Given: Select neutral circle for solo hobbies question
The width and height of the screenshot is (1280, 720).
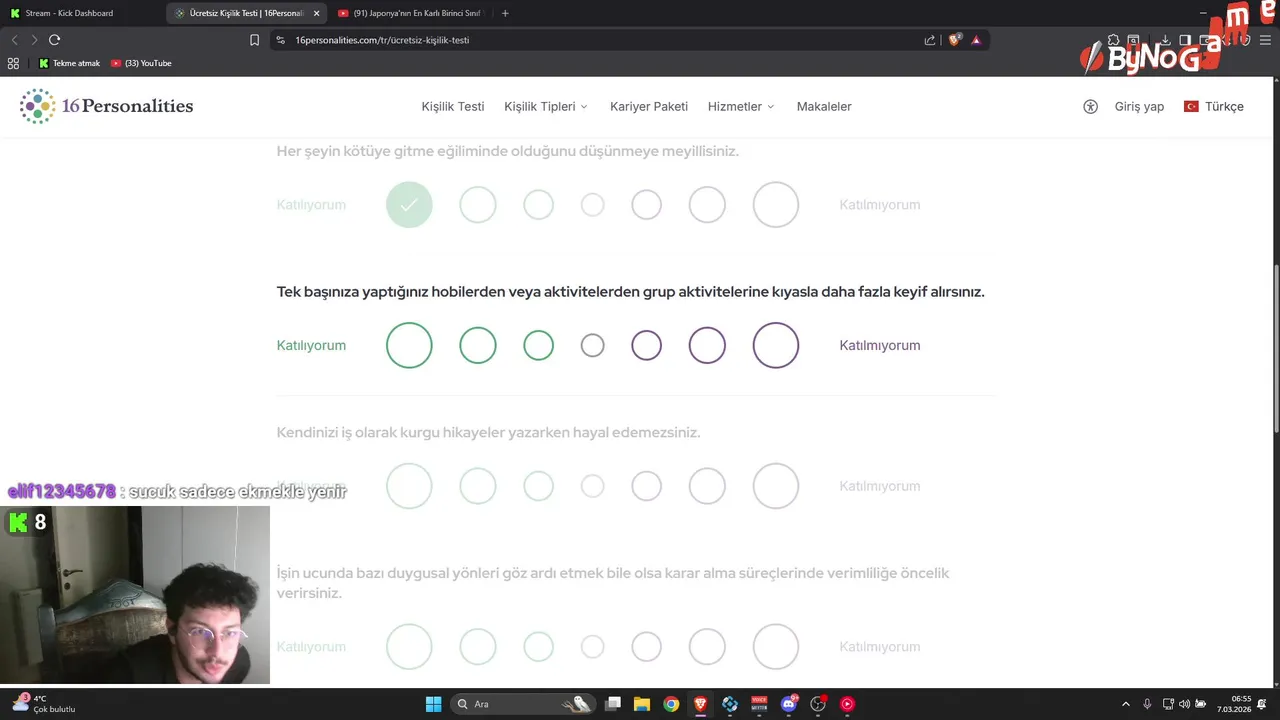Looking at the screenshot, I should 593,345.
